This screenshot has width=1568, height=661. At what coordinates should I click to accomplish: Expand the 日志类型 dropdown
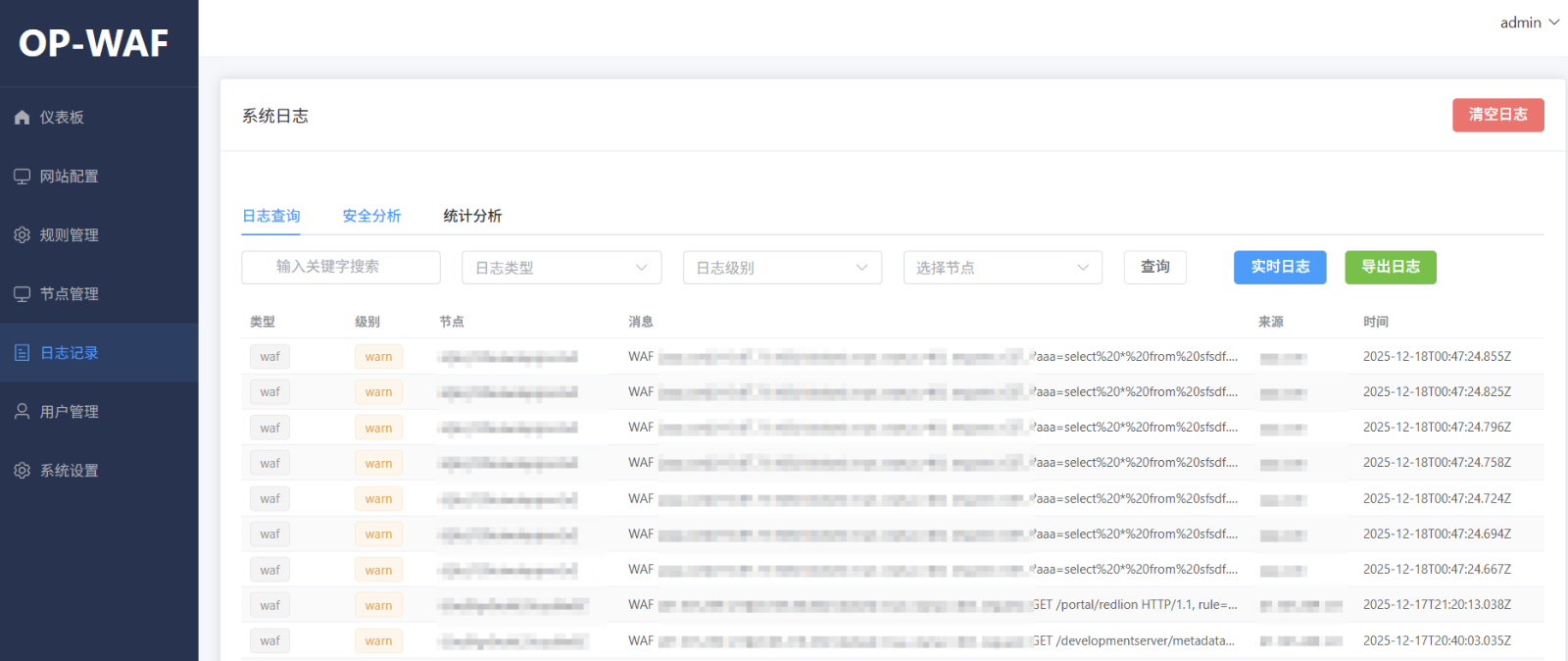[562, 268]
